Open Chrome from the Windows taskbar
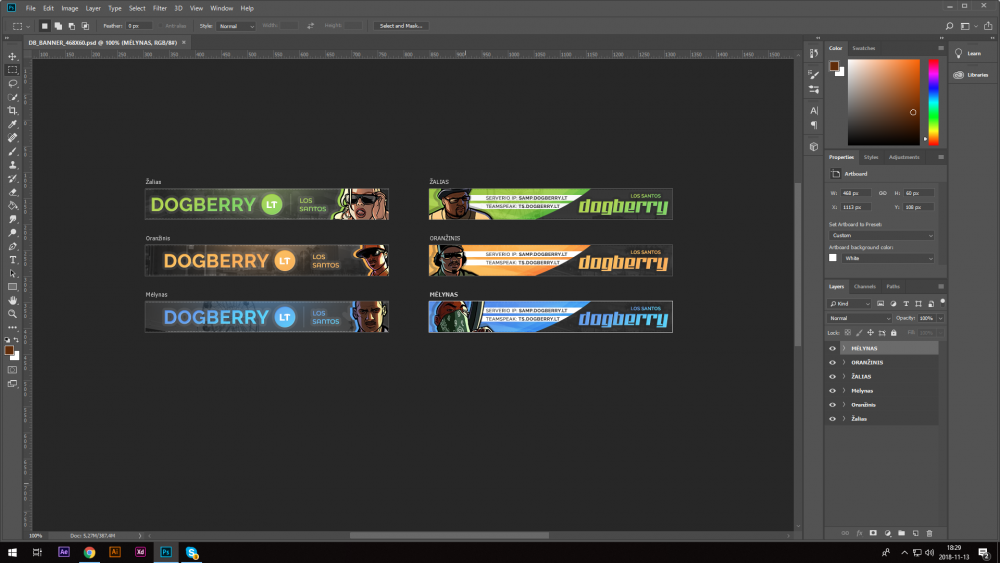Viewport: 1000px width, 563px height. tap(89, 552)
